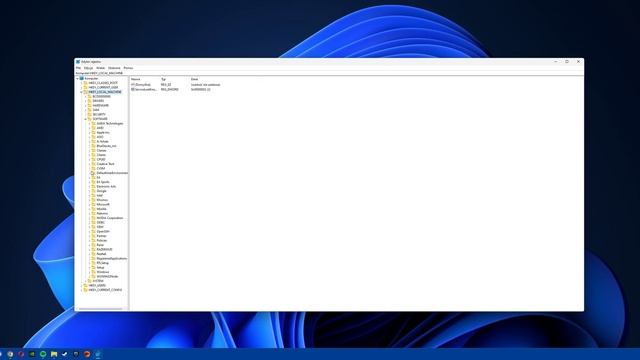Viewport: 640px width, 360px height.
Task: Select the Clients key
Action: pyautogui.click(x=101, y=155)
